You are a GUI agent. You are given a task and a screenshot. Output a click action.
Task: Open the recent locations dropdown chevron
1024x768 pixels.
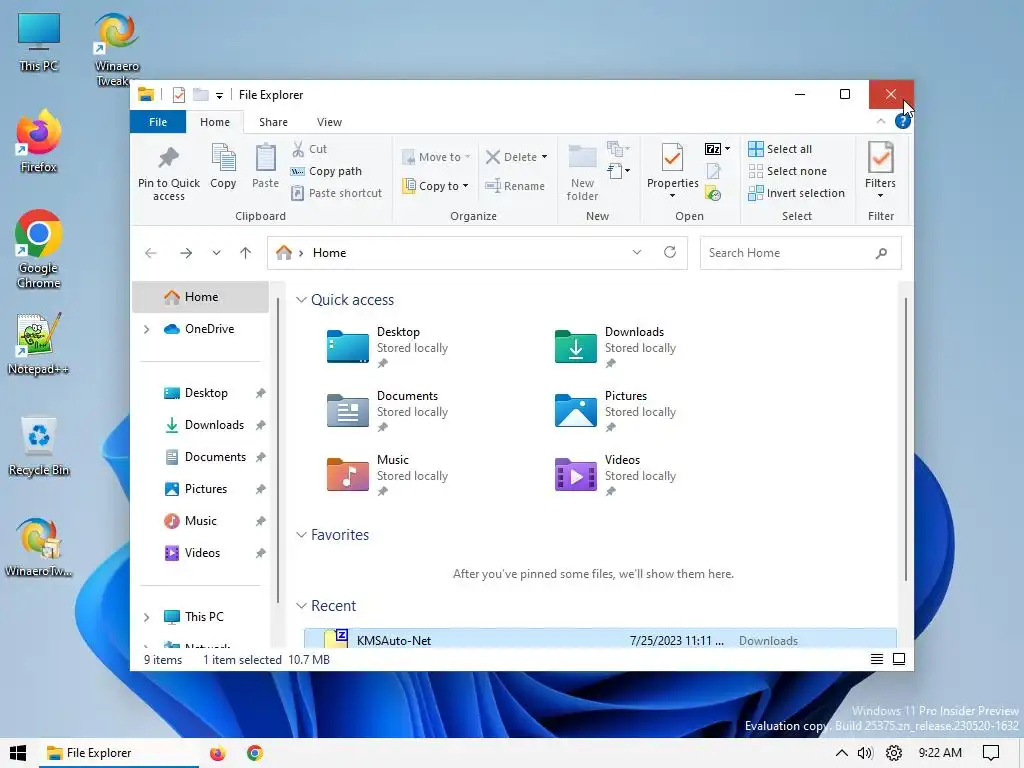pos(216,253)
